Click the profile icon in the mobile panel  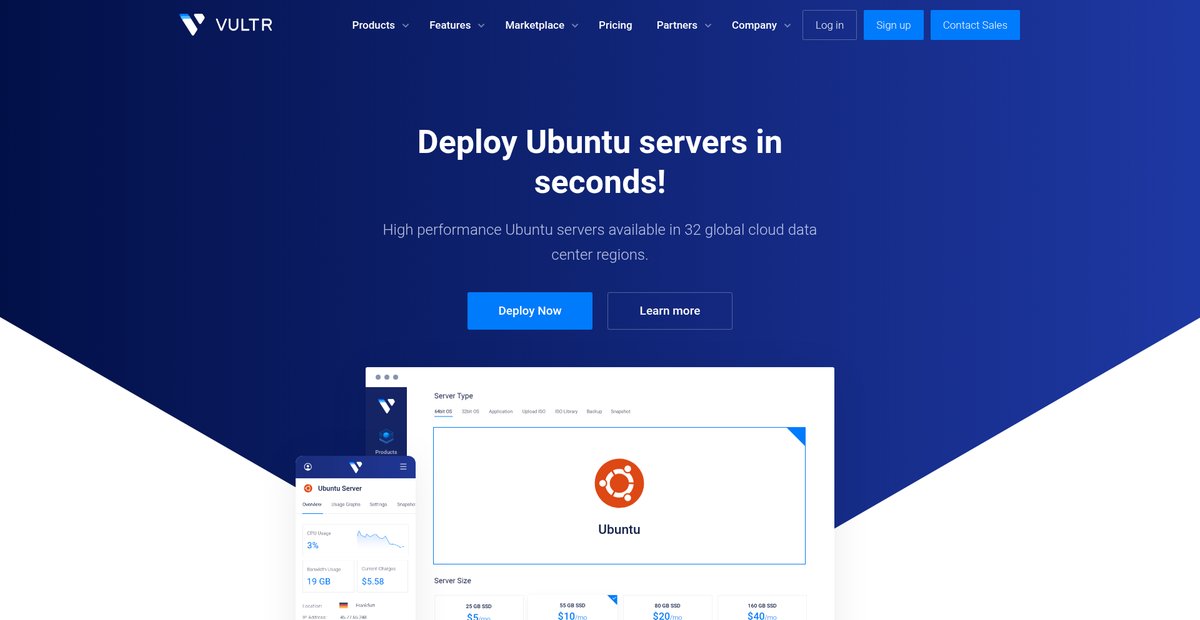click(308, 467)
